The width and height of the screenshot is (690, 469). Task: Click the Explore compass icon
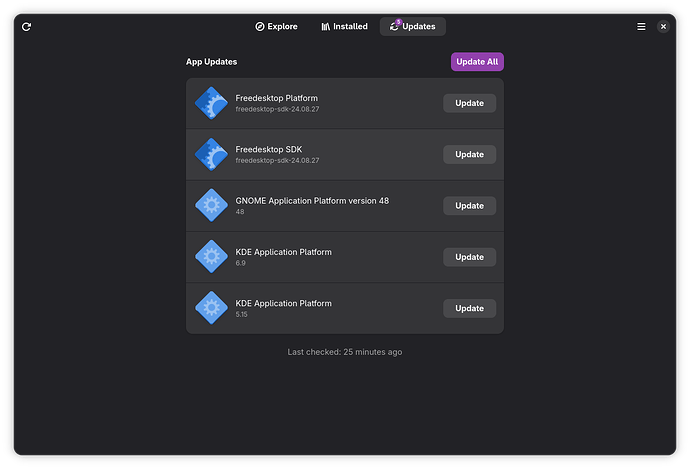260,27
